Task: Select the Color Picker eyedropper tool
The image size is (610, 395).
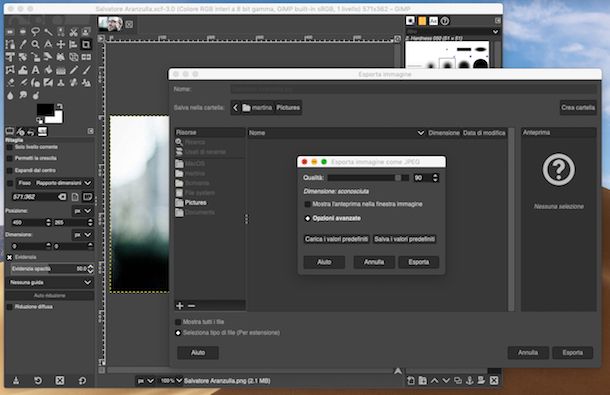Action: tap(23, 44)
